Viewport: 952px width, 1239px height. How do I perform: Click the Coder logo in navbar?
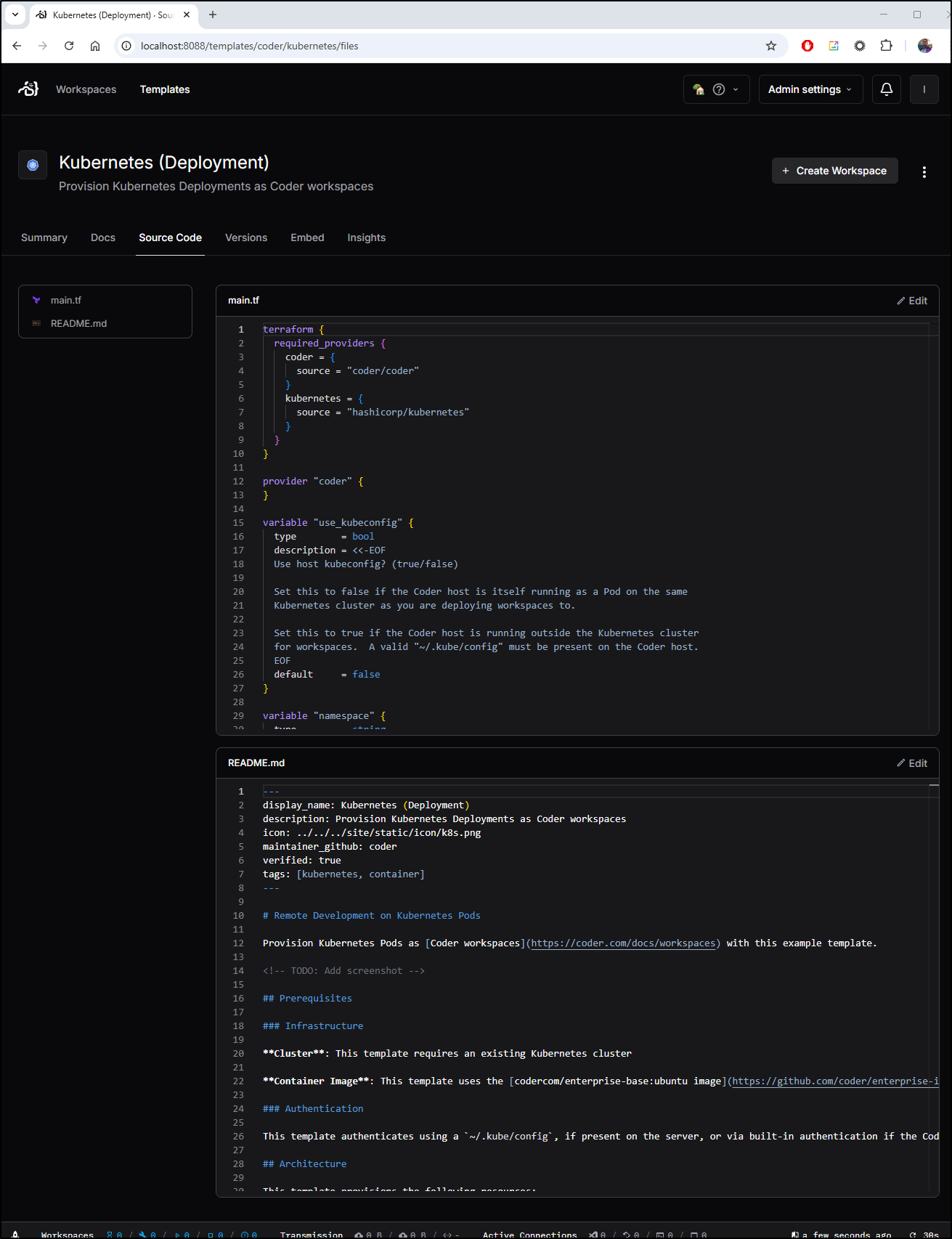pos(28,89)
